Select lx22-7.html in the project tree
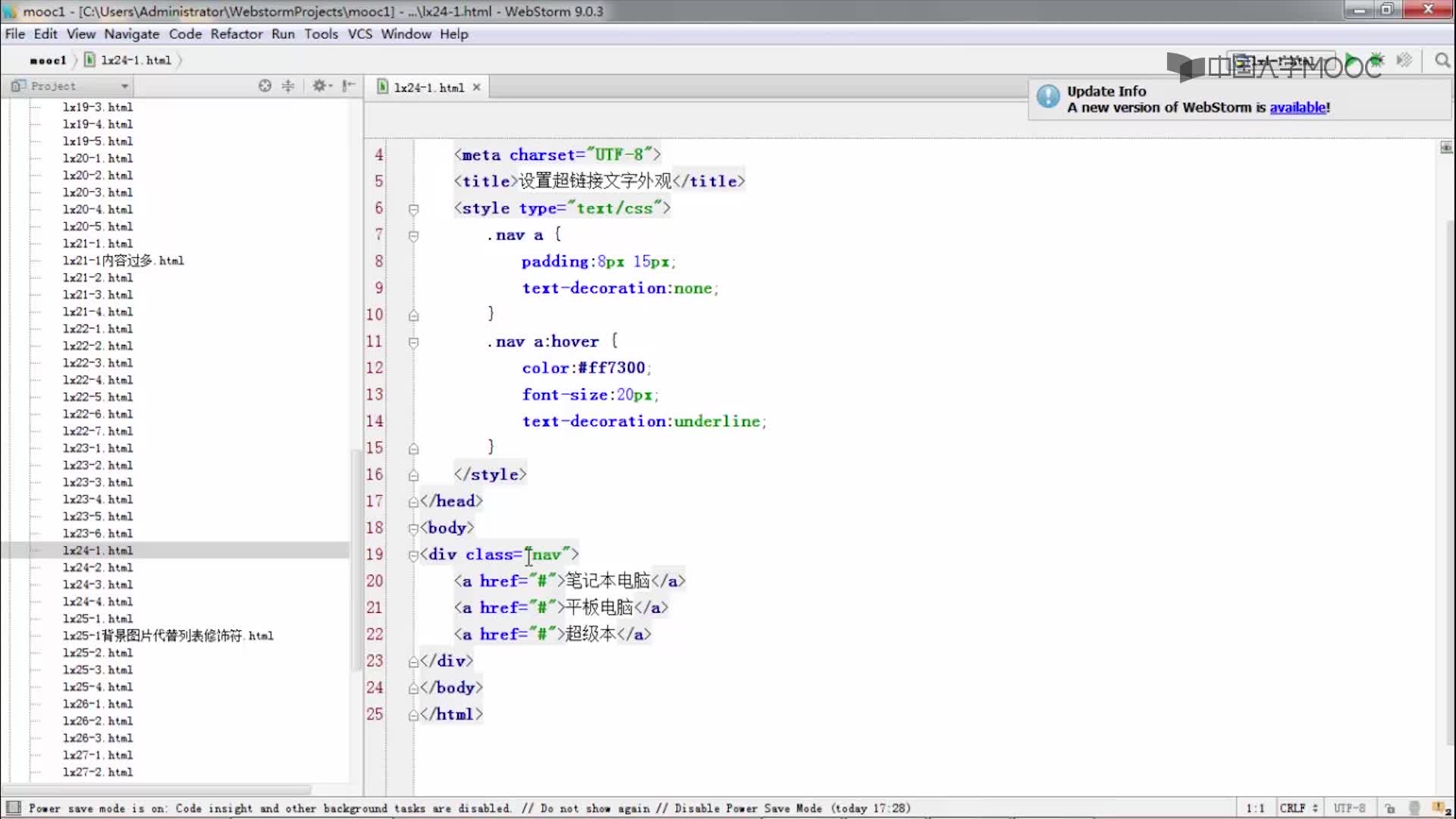This screenshot has width=1456, height=819. [x=98, y=431]
